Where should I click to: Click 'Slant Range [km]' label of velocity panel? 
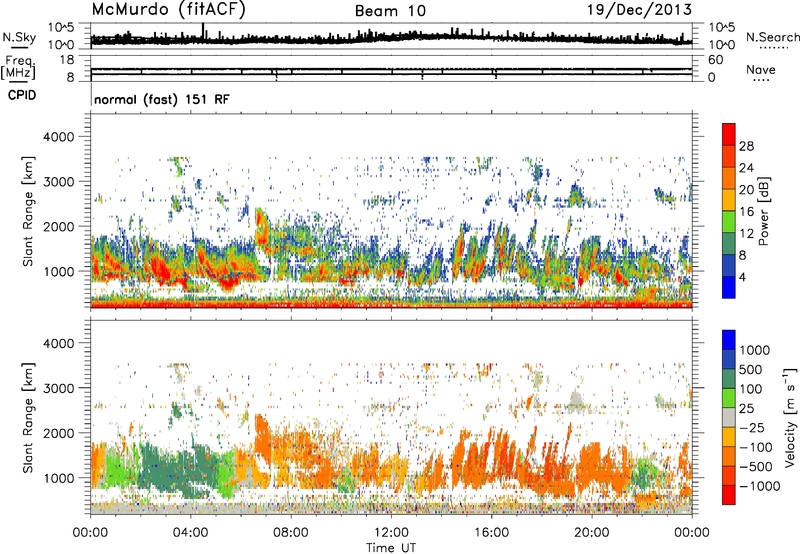pyautogui.click(x=29, y=418)
